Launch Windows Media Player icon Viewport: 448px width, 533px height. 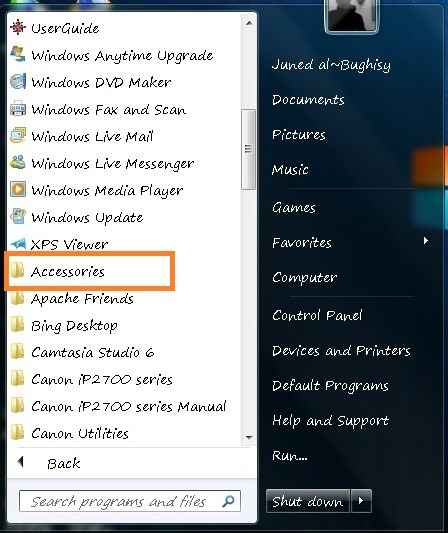point(18,189)
